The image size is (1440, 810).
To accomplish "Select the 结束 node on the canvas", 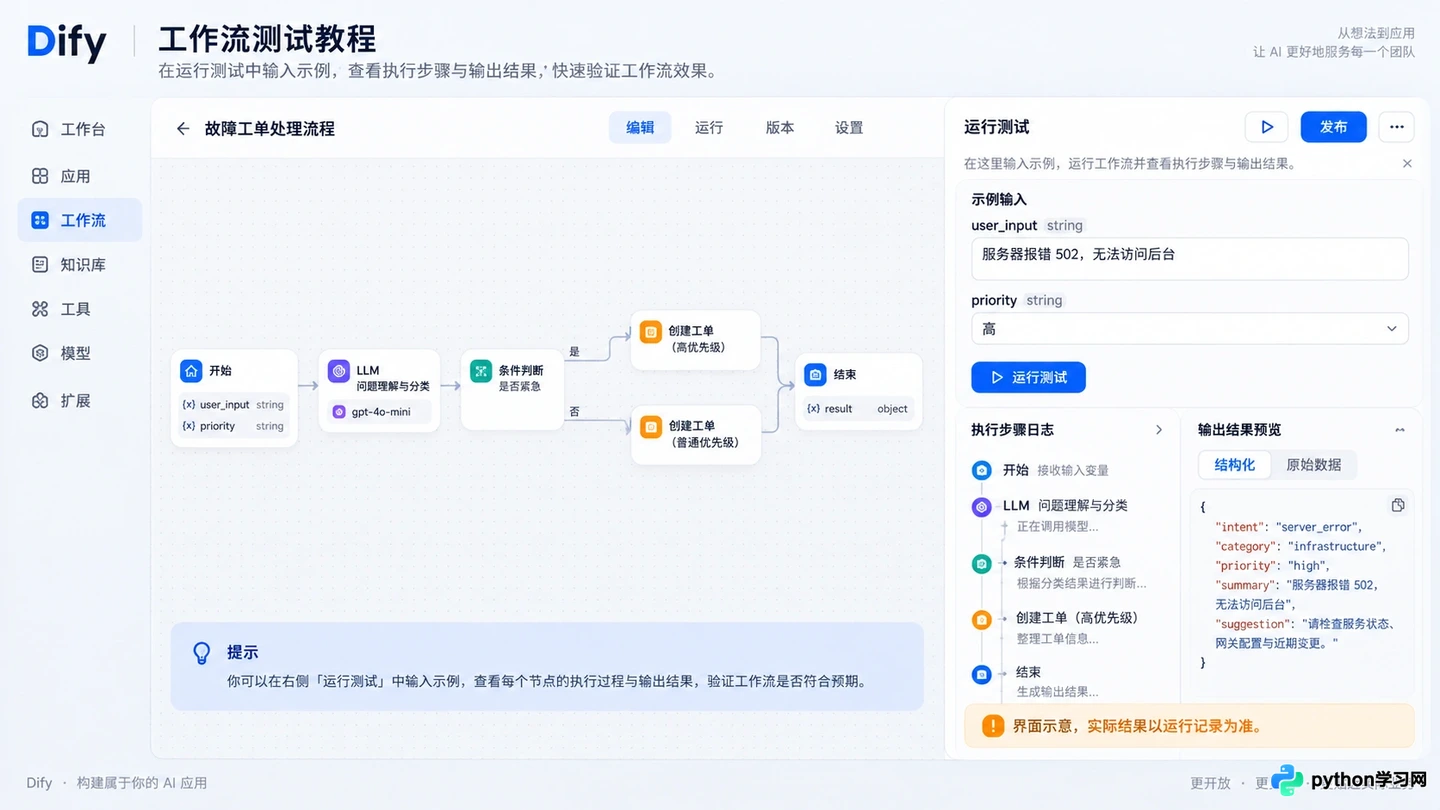I will click(x=859, y=391).
